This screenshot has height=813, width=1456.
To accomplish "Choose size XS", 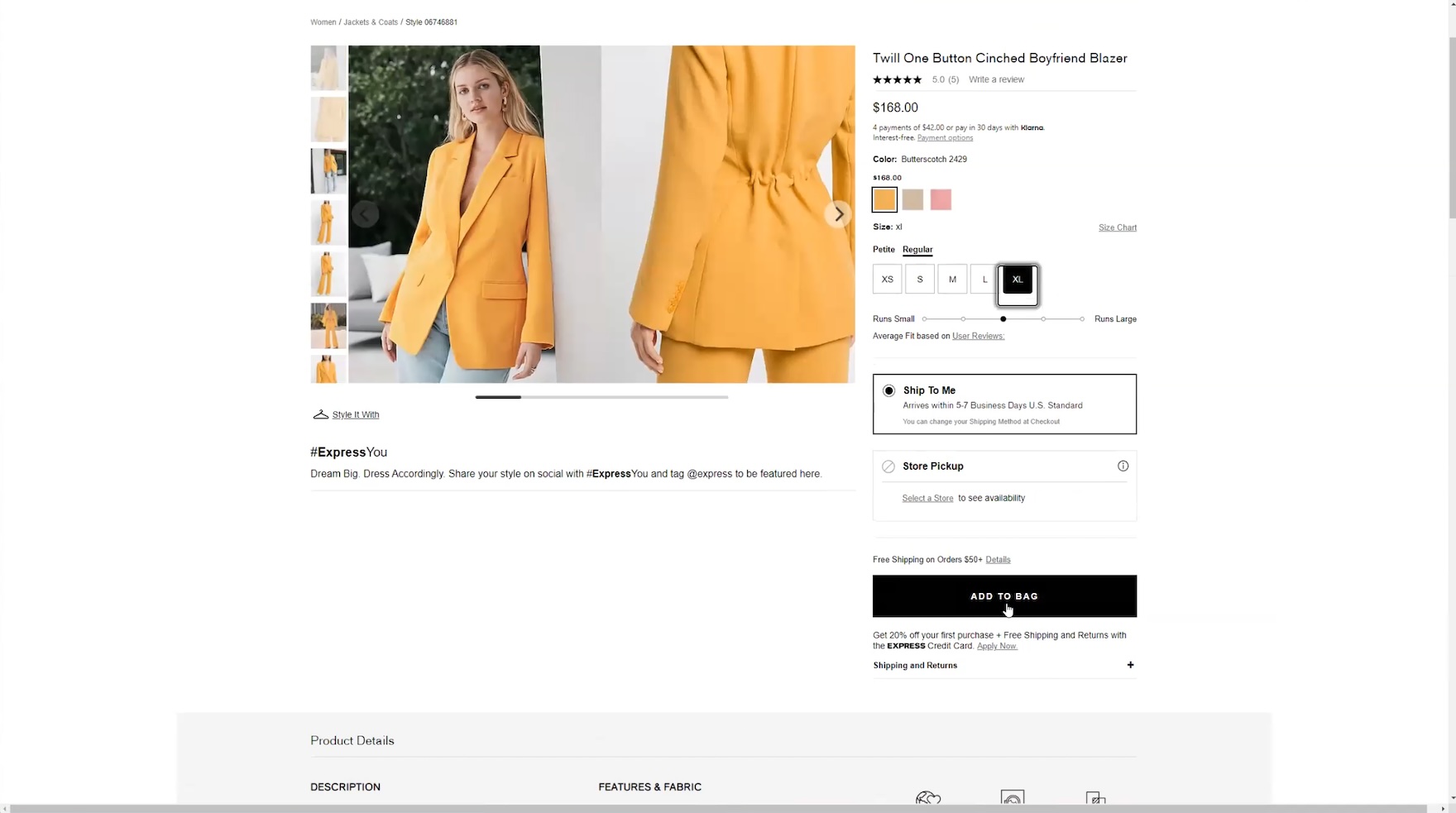I will pos(887,280).
